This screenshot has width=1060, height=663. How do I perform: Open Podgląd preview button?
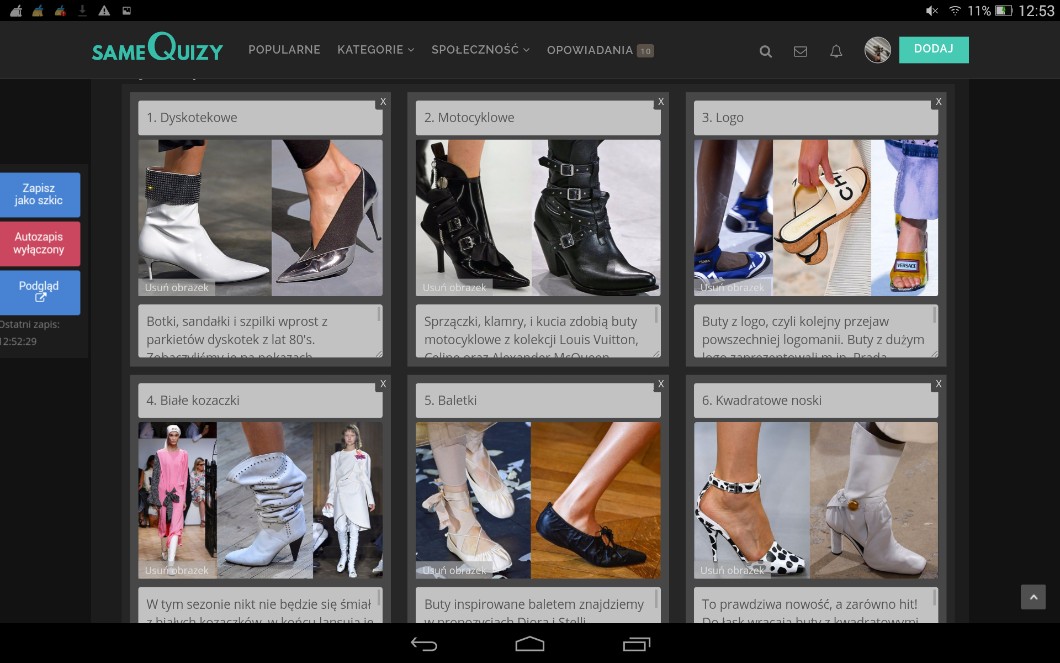39,291
